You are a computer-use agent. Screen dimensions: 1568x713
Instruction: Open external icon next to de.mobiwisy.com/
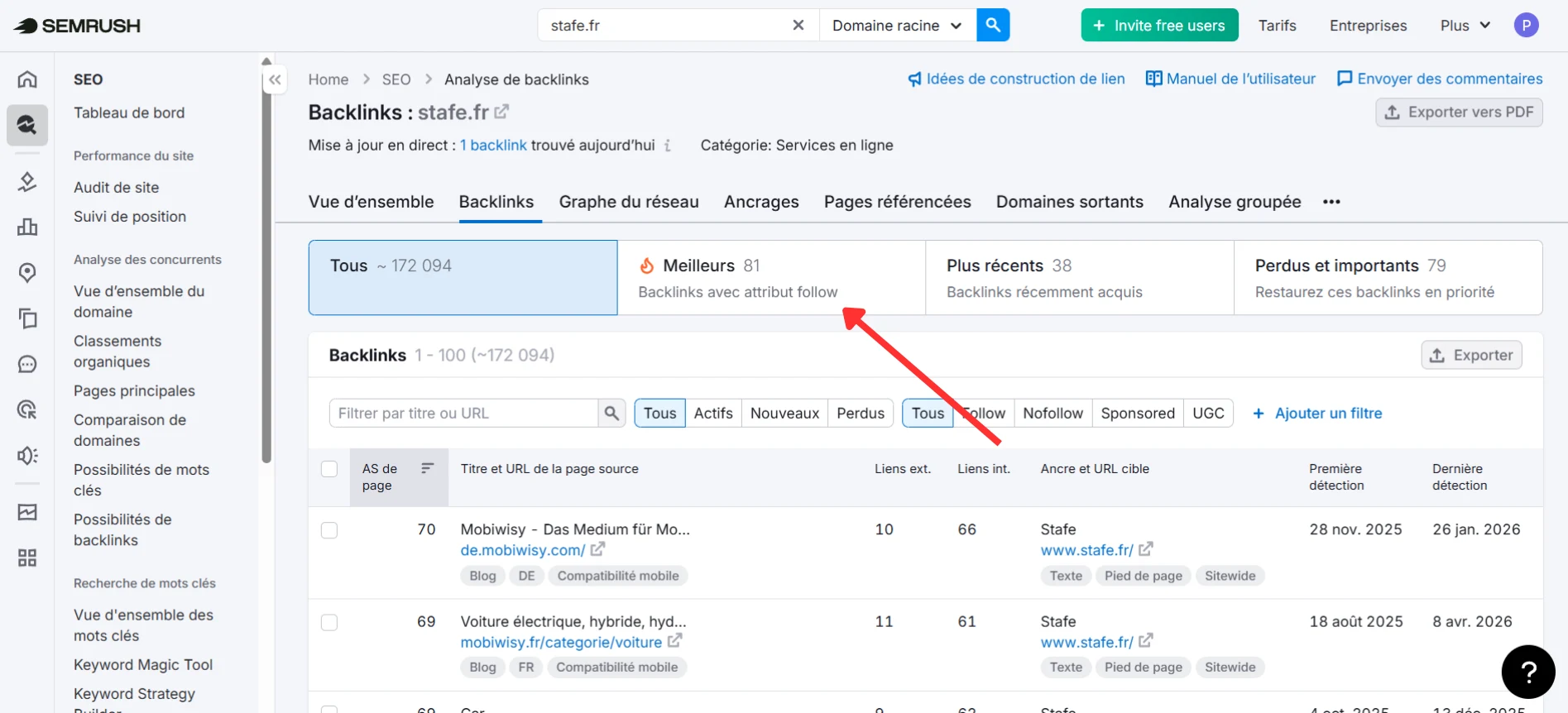[x=597, y=549]
